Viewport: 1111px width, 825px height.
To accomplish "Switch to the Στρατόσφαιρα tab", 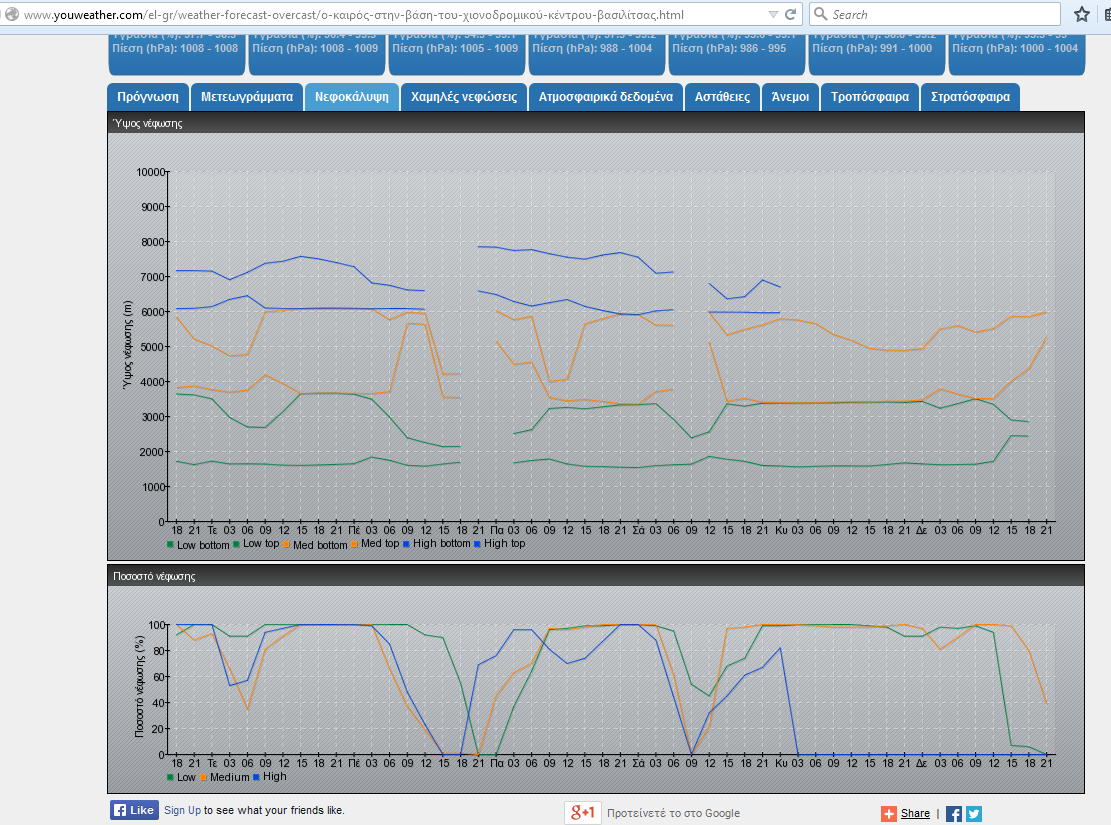I will point(970,97).
